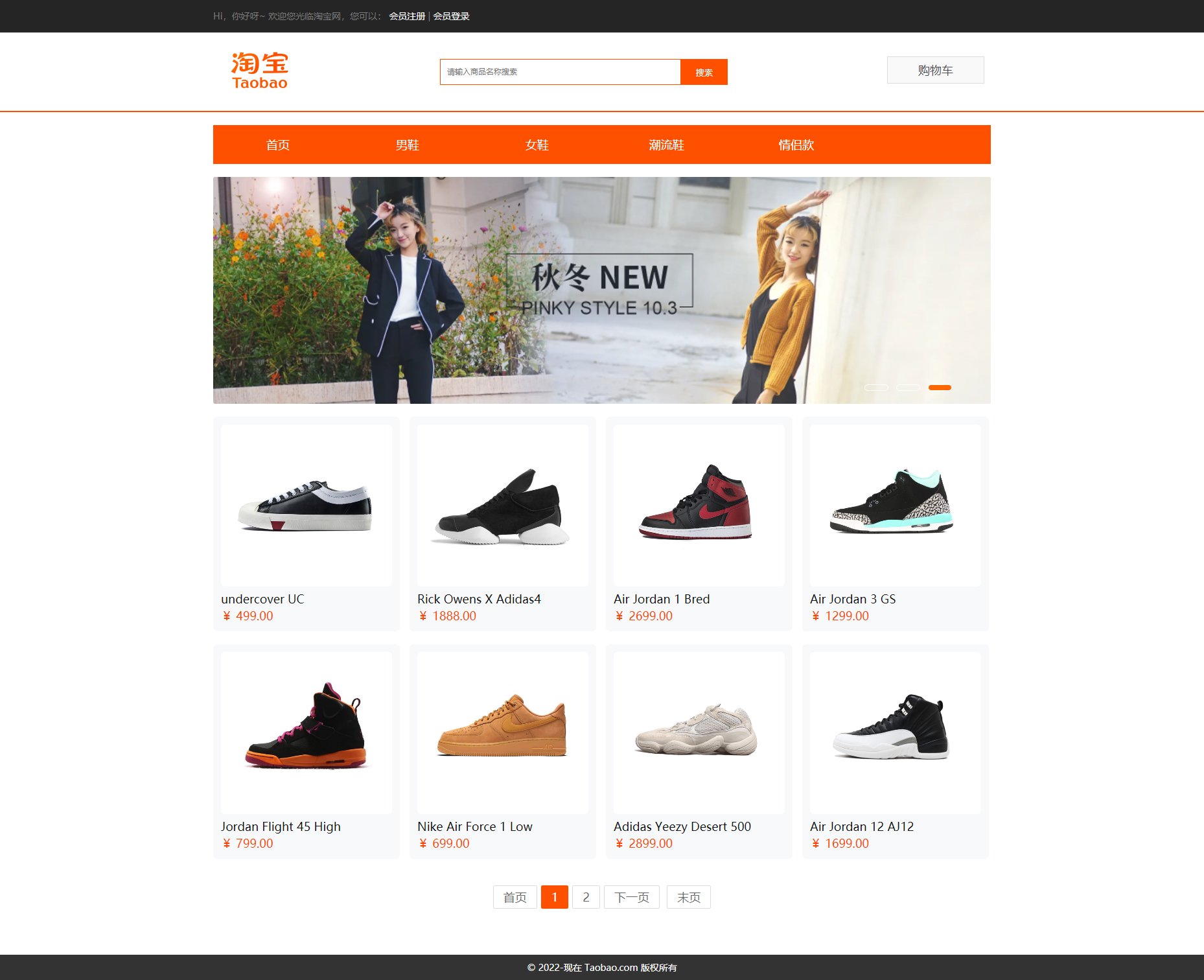Click the ¥ 499.00 price
This screenshot has height=980, width=1204.
248,616
